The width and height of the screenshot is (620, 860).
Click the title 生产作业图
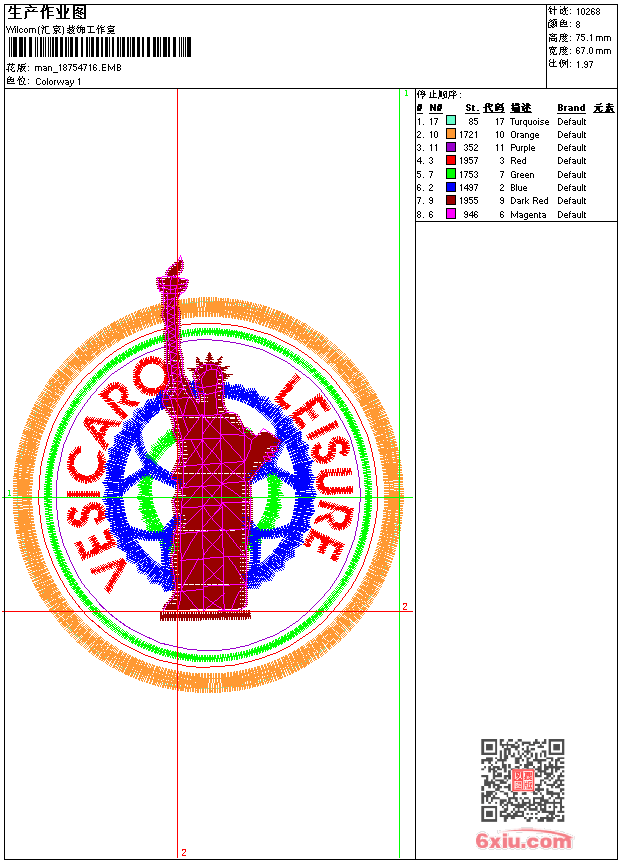pyautogui.click(x=47, y=13)
